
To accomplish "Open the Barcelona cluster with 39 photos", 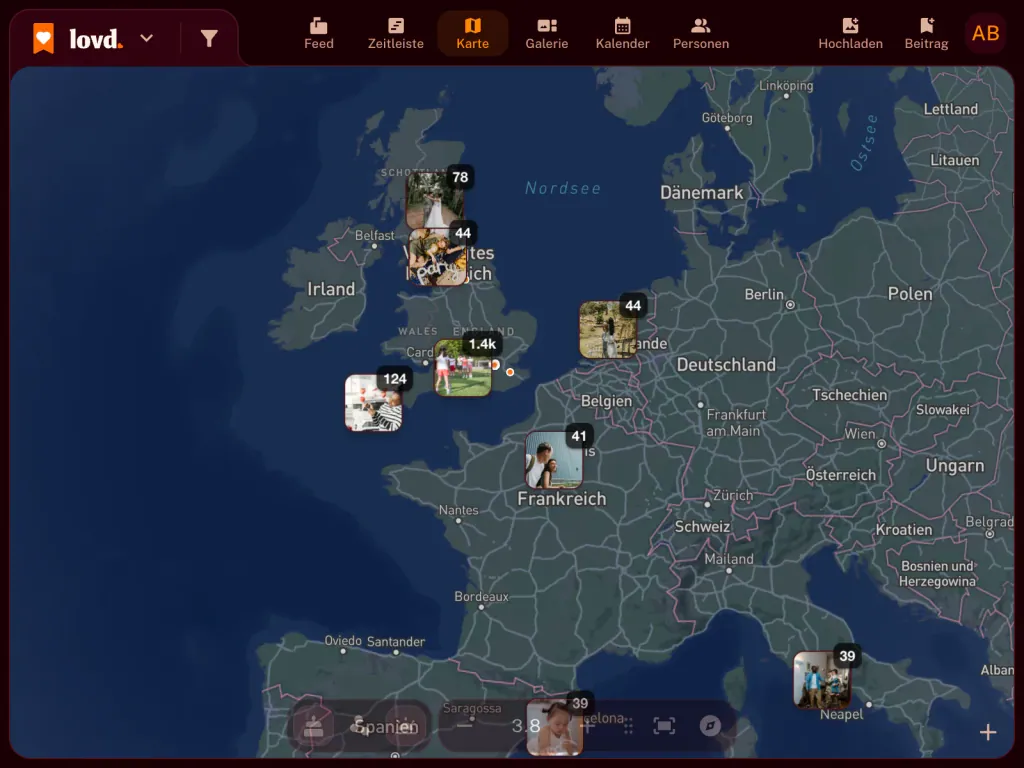I will click(x=554, y=727).
